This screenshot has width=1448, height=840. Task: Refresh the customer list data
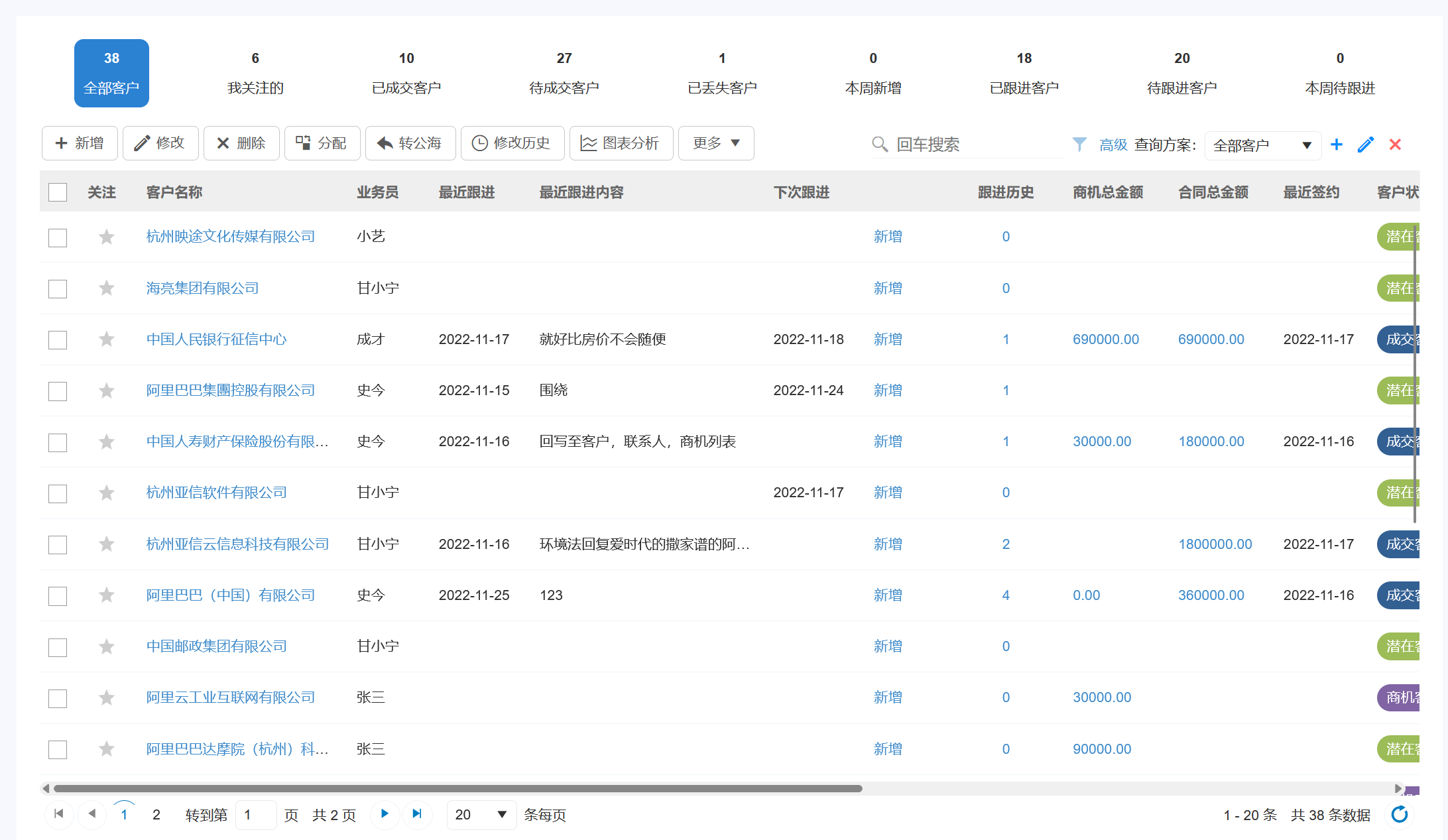[x=1400, y=815]
